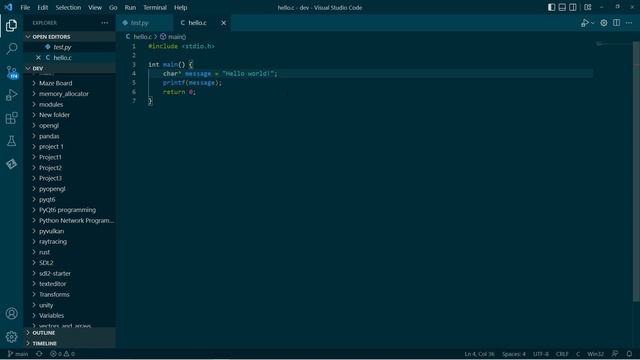Open the View menu
Screen dimensions: 640x360
95,7
